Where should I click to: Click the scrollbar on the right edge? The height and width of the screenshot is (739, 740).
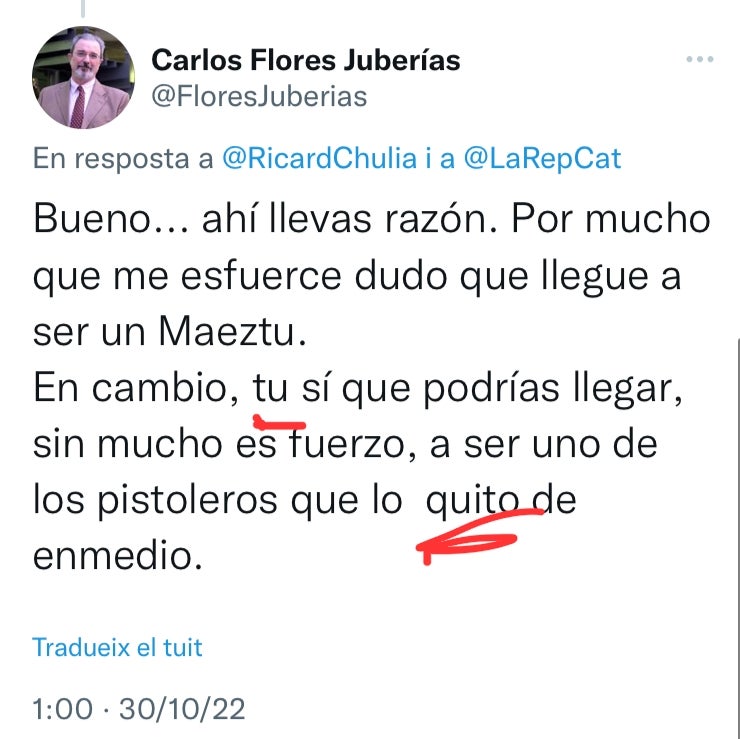(738, 538)
